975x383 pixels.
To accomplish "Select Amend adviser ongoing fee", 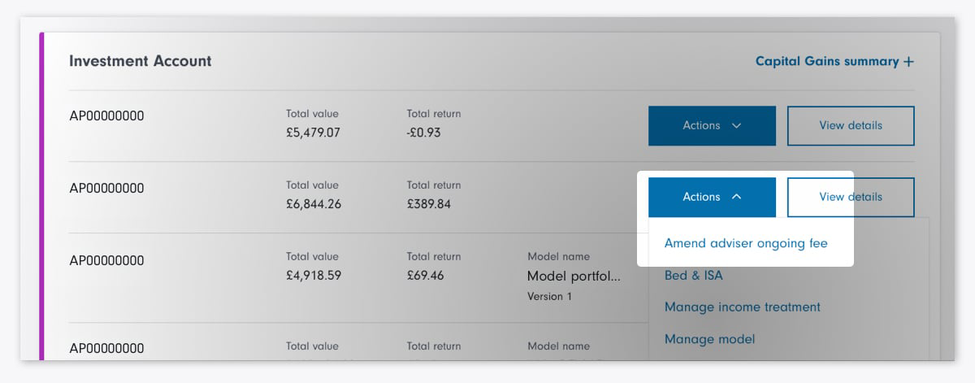I will (746, 243).
